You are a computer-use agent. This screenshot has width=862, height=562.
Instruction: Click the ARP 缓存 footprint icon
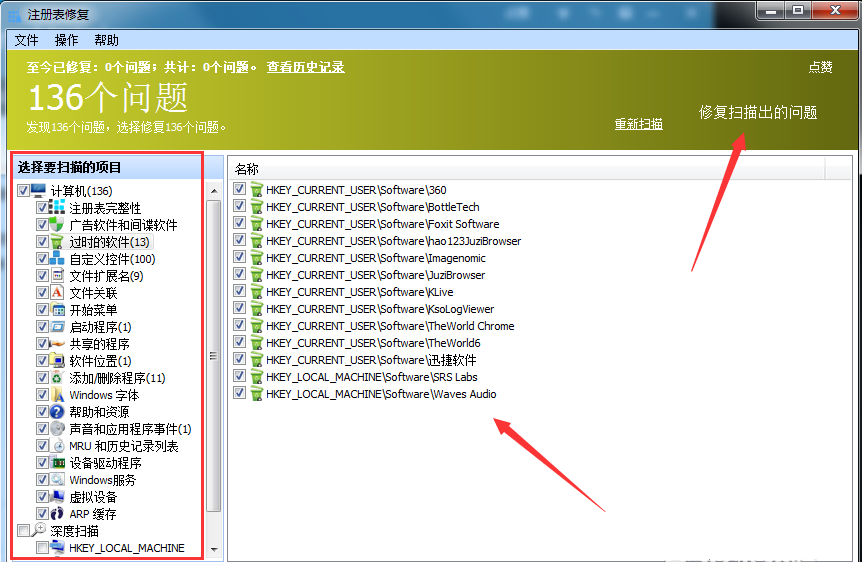pos(58,514)
